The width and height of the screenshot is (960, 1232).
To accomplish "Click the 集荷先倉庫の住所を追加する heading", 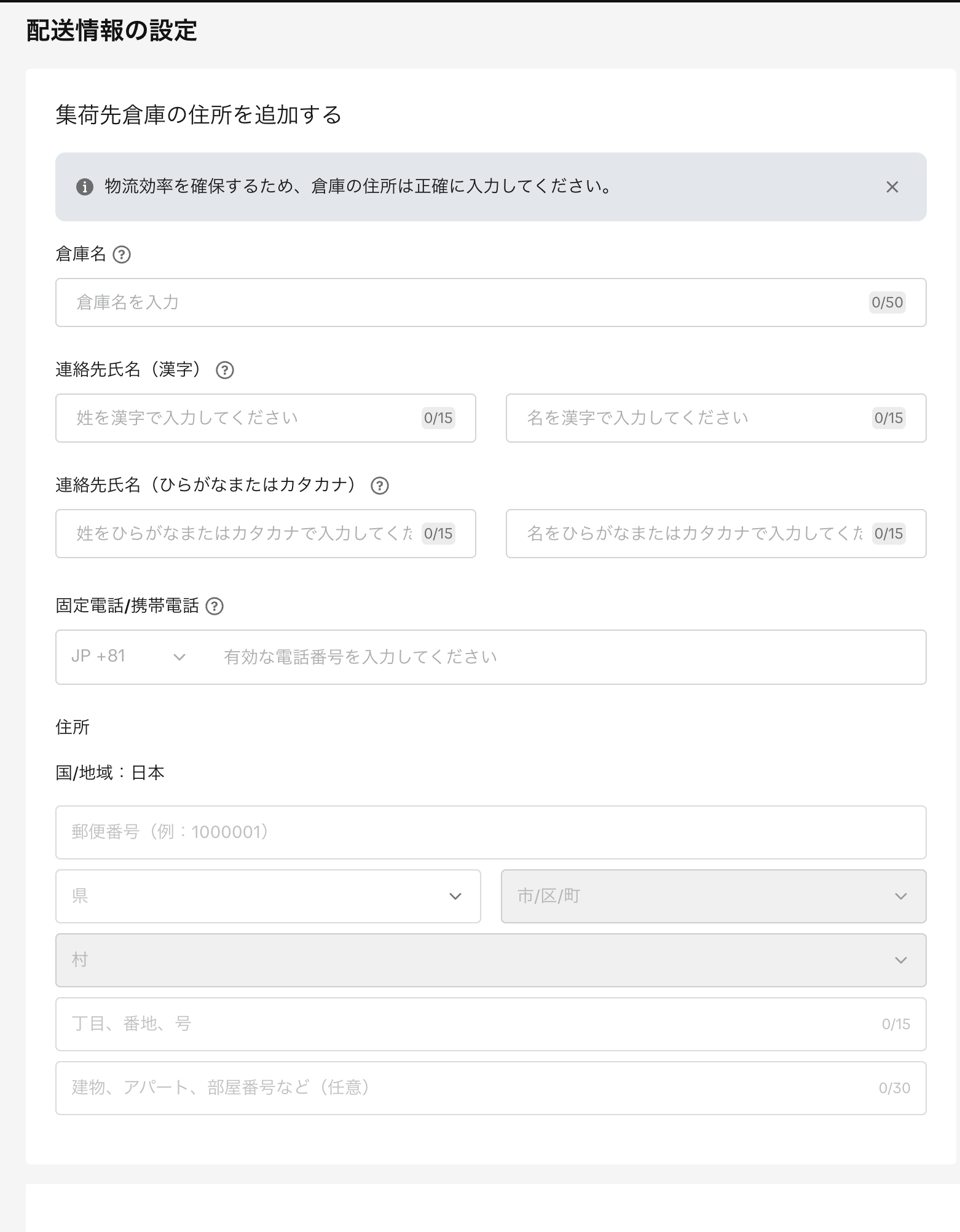I will click(x=199, y=115).
